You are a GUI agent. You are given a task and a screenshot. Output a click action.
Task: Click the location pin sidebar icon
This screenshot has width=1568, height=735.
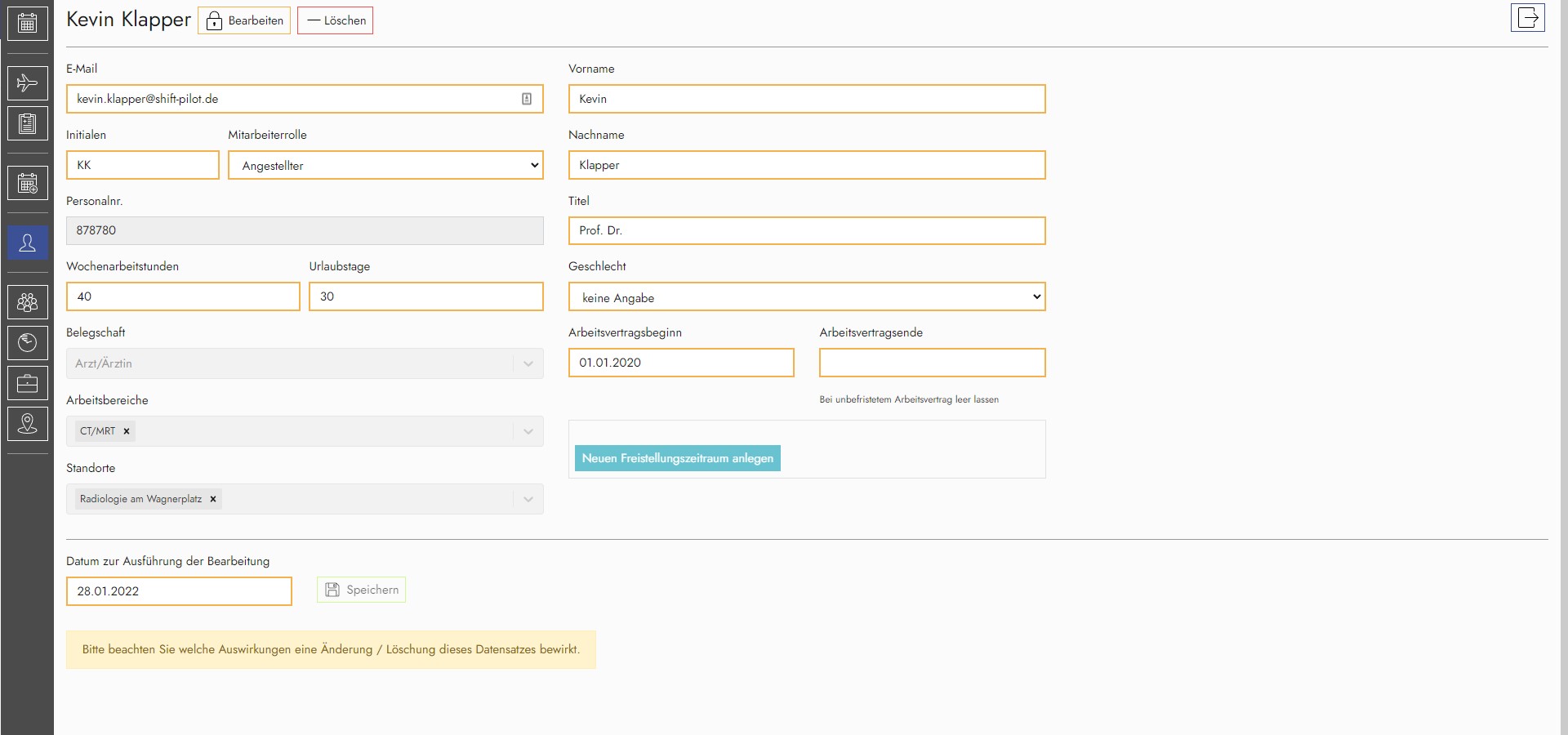pyautogui.click(x=27, y=424)
